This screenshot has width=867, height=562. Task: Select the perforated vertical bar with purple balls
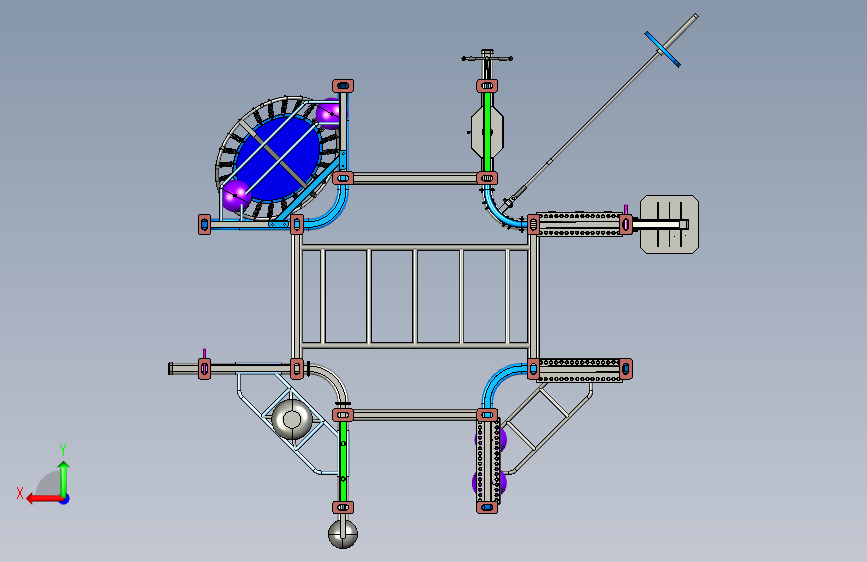(488, 462)
